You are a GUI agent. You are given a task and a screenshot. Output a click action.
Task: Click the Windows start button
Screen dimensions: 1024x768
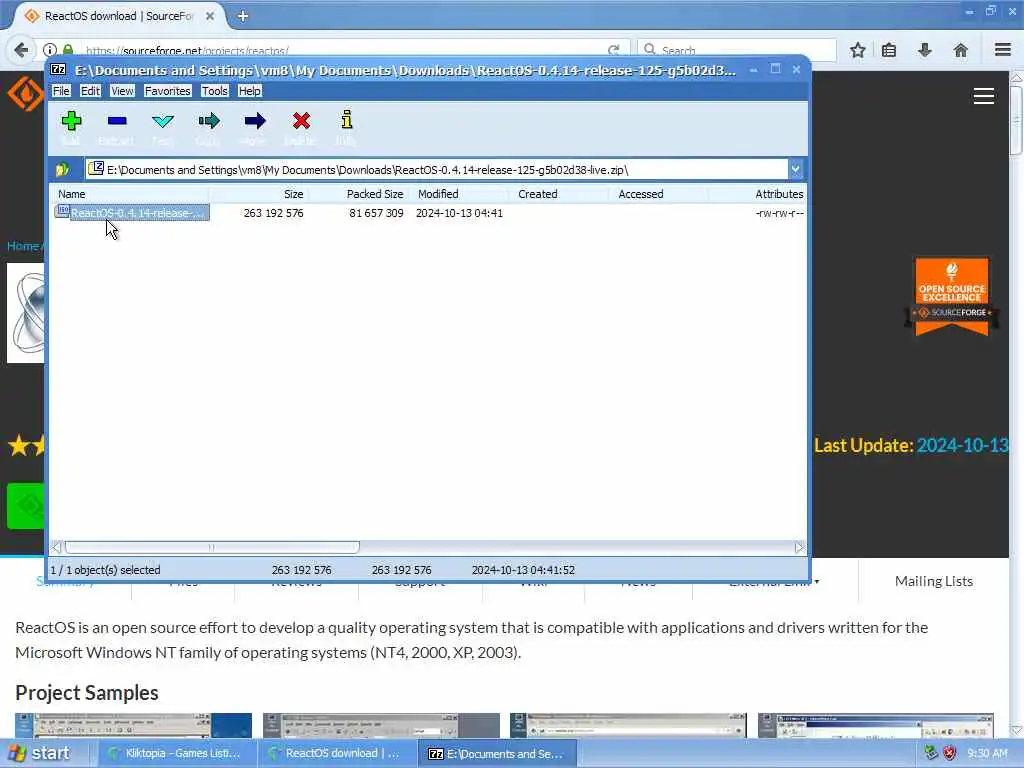[39, 754]
